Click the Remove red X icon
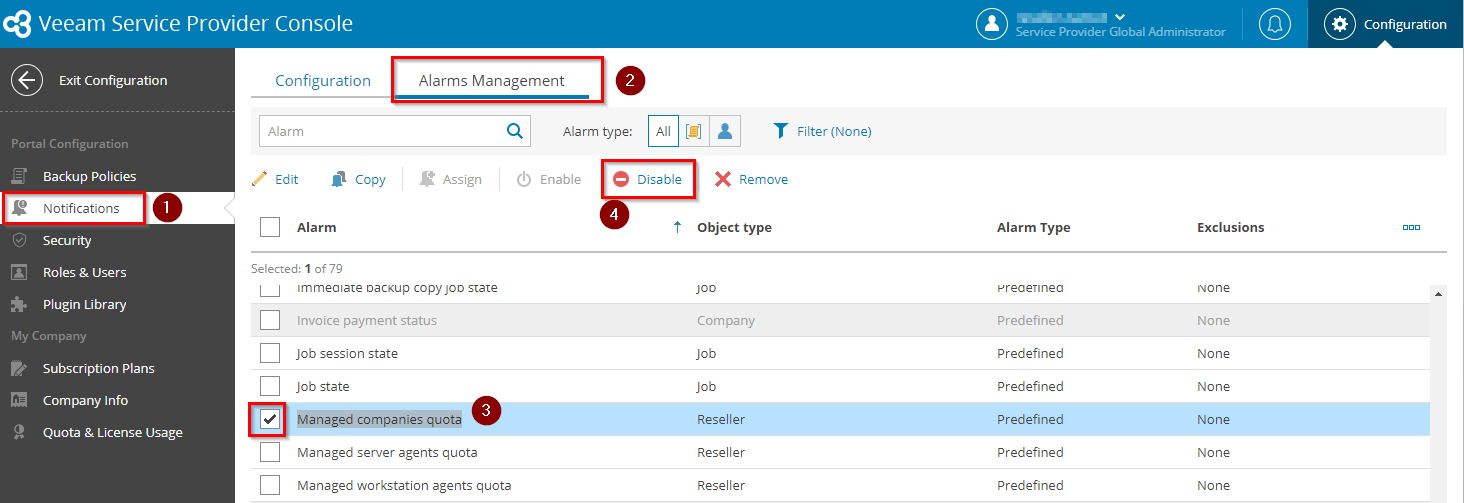Image resolution: width=1464 pixels, height=503 pixels. [x=723, y=179]
